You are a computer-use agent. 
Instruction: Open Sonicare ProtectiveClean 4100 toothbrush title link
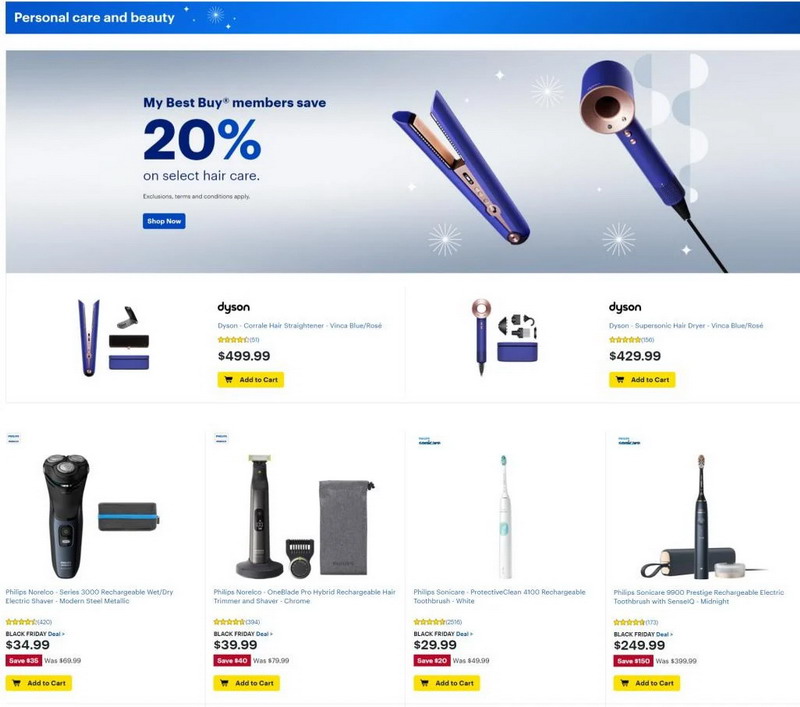(x=499, y=596)
